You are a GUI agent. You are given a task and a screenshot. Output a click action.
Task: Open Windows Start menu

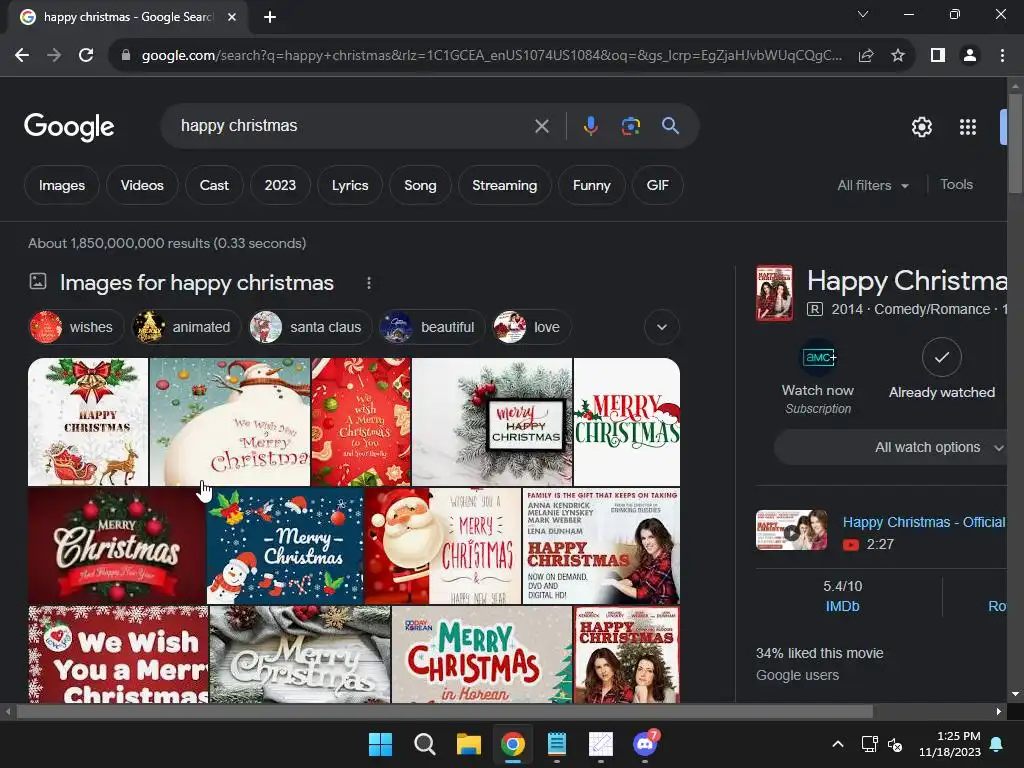380,744
